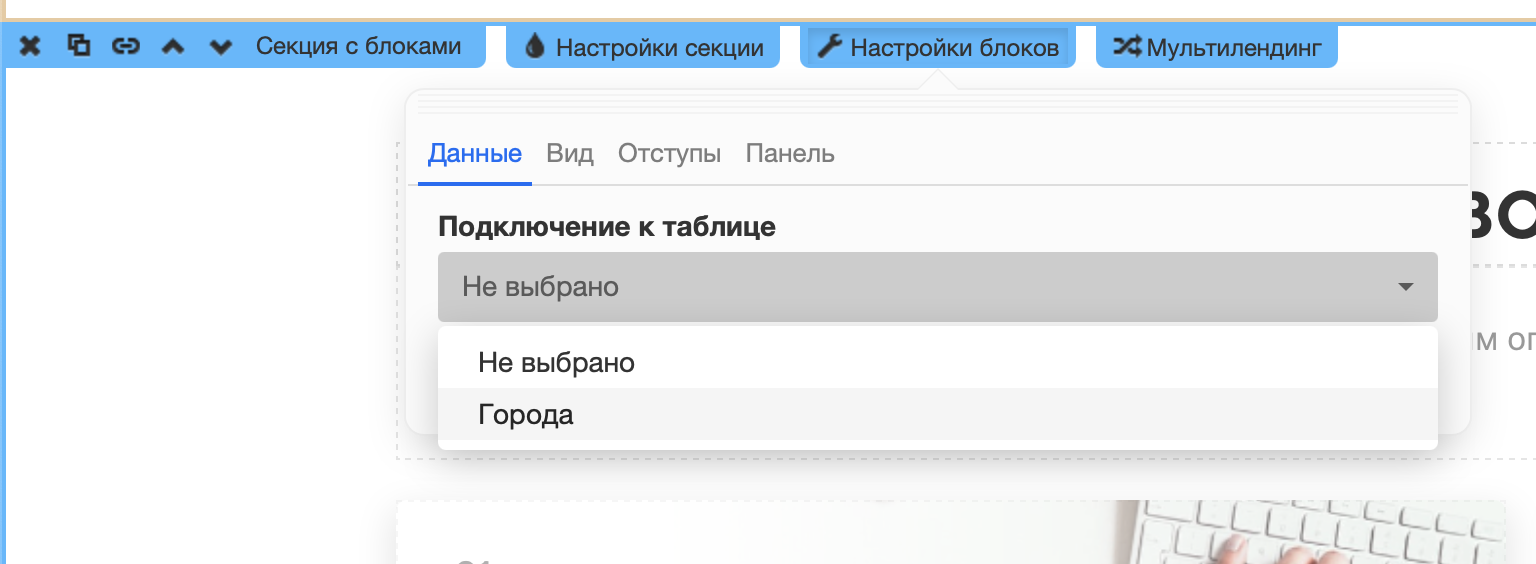
Task: Copy the section link via chain icon
Action: point(125,46)
